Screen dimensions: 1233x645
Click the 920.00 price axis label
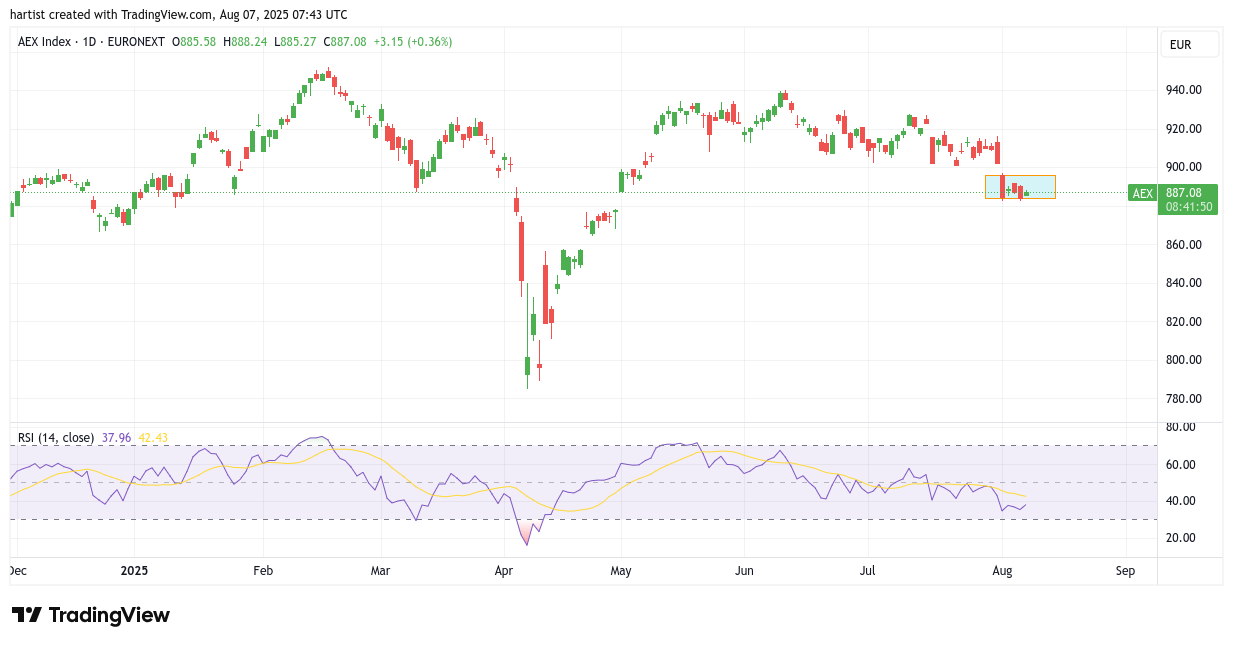click(1184, 129)
